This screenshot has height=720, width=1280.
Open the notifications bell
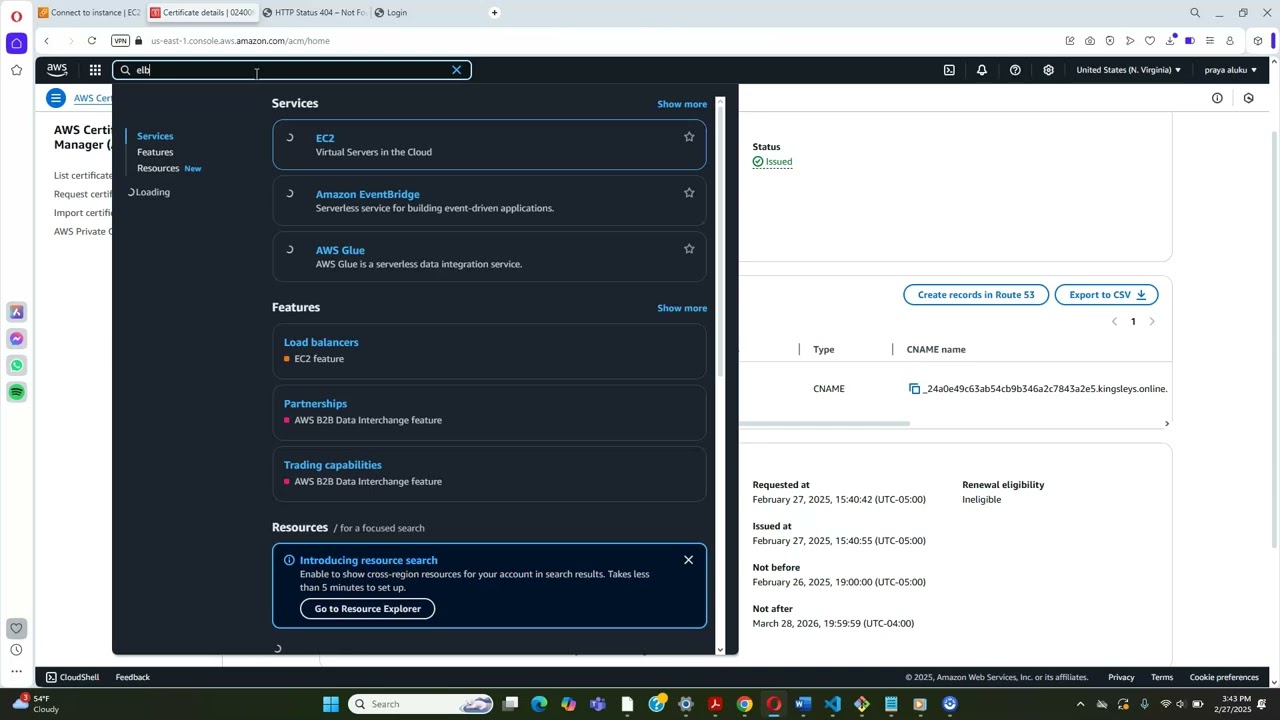[982, 70]
